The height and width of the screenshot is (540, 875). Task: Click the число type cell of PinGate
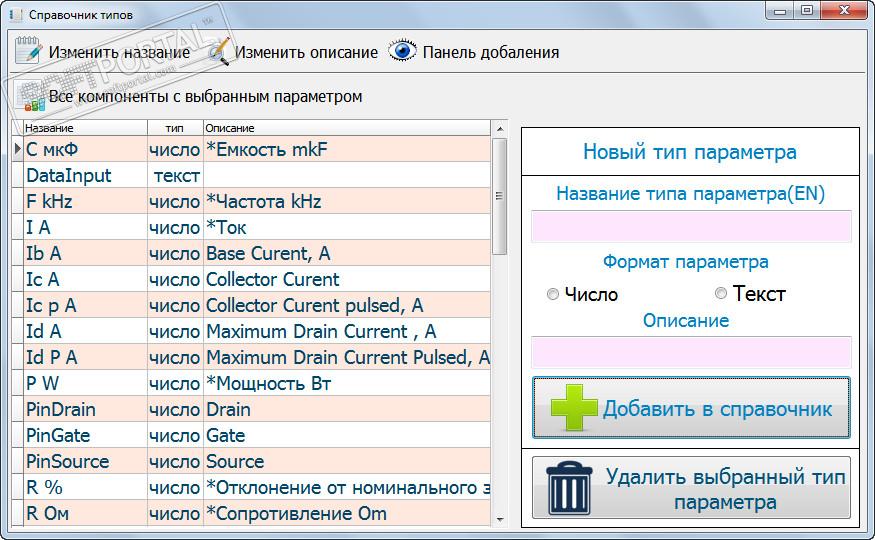pos(176,435)
